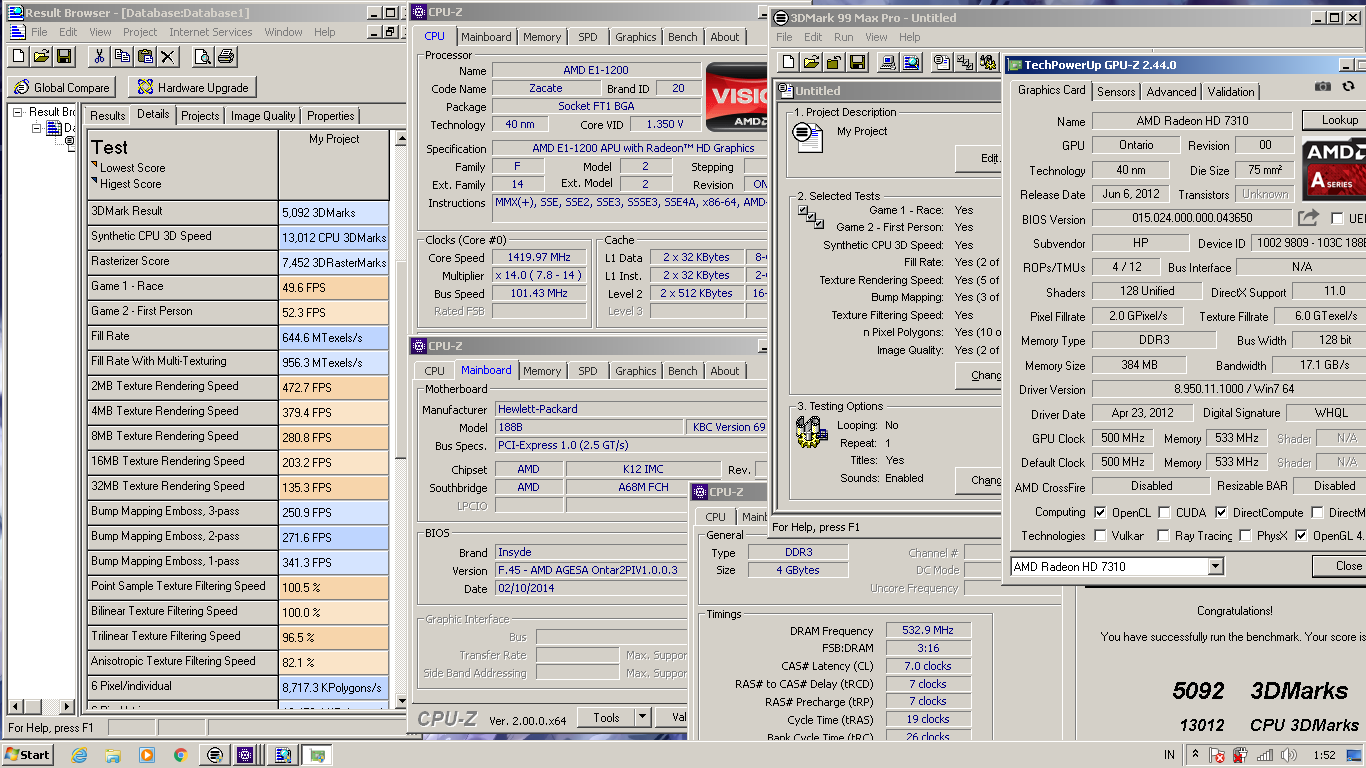Open Windows Media Player taskbar icon
Screen dimensions: 1366x768
click(x=147, y=755)
